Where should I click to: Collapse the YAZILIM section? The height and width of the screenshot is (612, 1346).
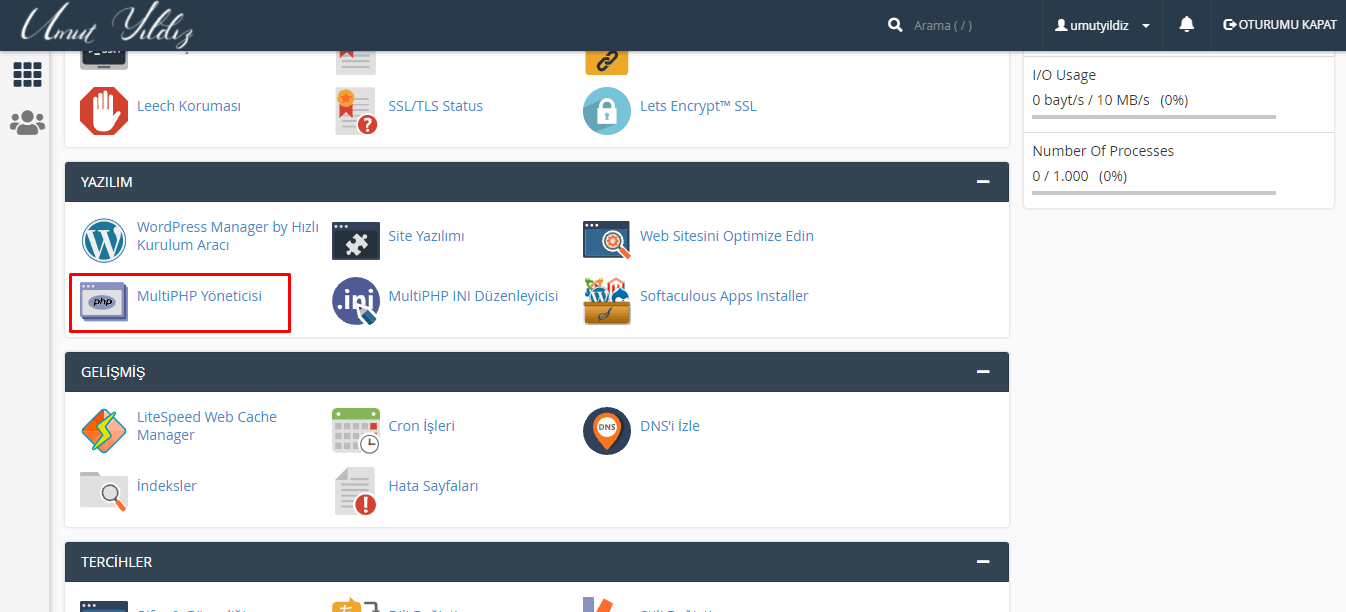pos(983,182)
